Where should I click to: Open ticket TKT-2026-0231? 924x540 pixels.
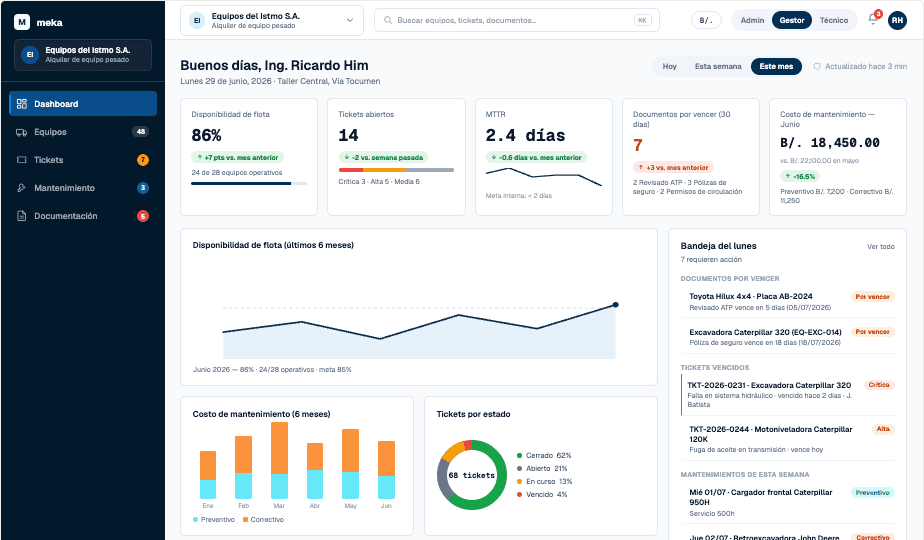click(788, 394)
